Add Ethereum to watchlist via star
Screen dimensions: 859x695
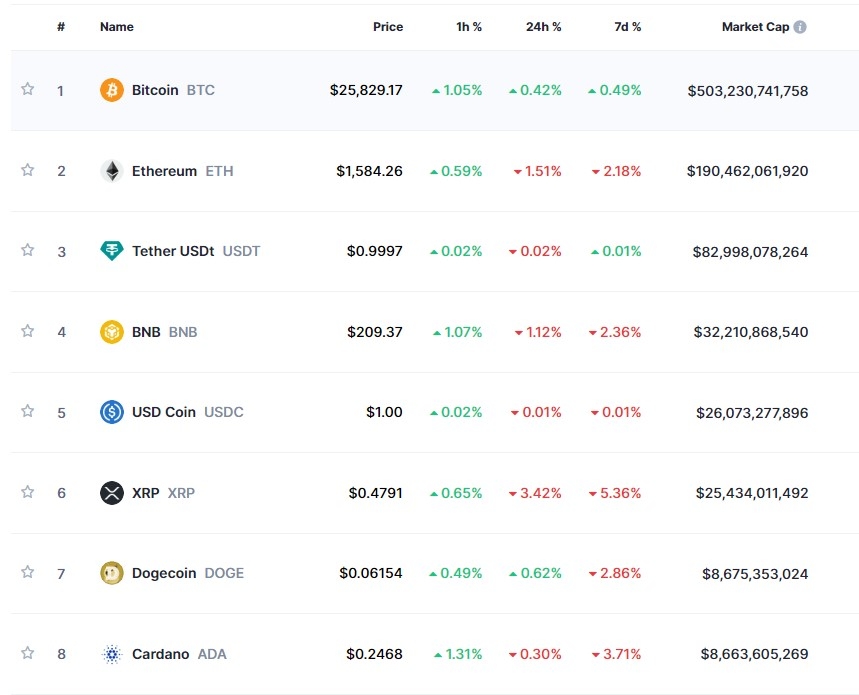(x=28, y=170)
